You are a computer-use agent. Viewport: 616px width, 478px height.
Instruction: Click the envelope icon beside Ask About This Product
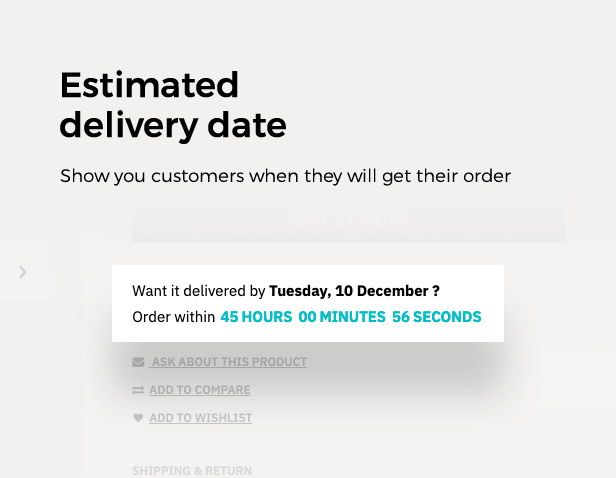tap(138, 362)
